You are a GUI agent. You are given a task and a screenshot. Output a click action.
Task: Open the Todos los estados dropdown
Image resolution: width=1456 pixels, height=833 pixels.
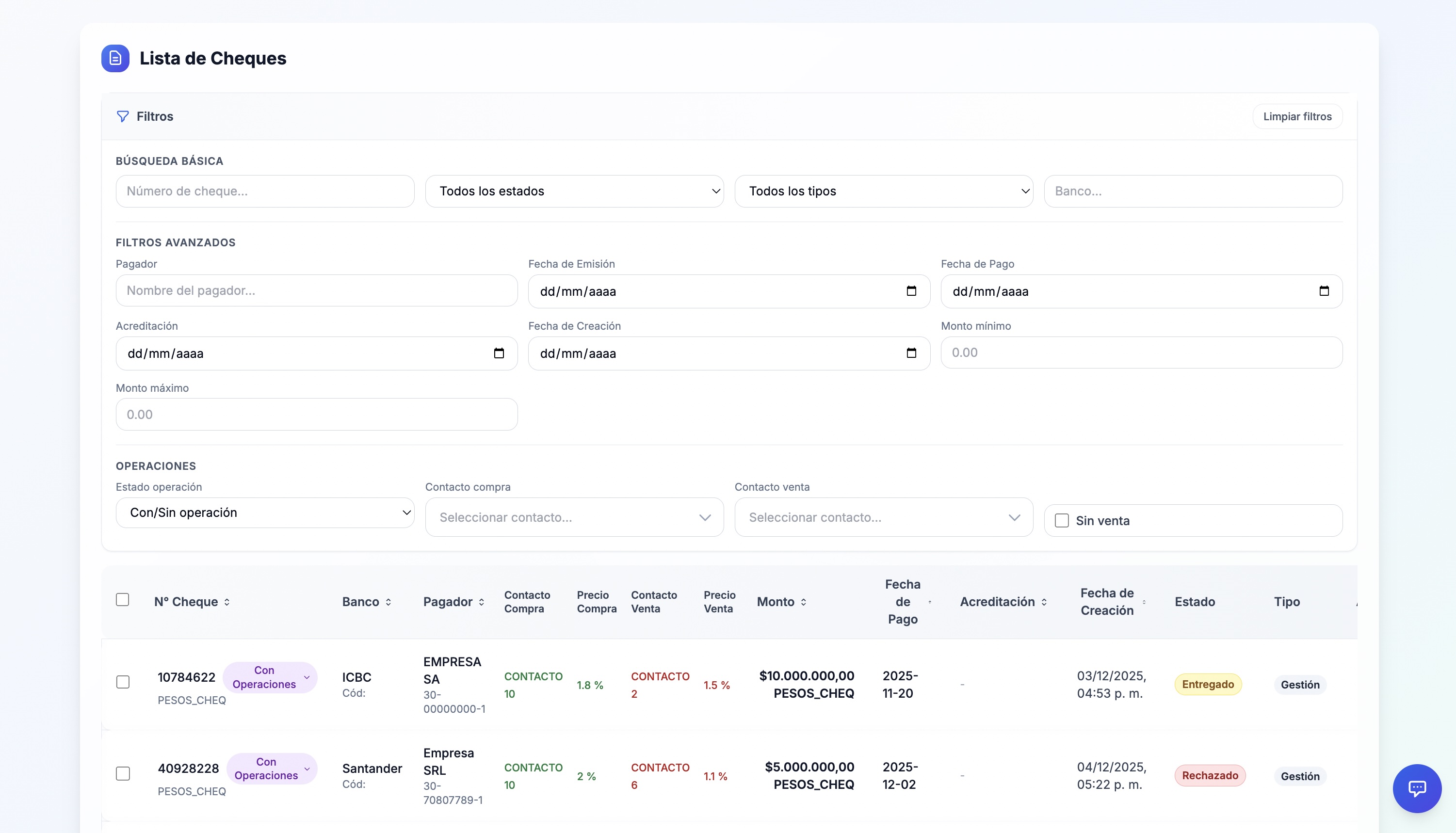(x=574, y=191)
